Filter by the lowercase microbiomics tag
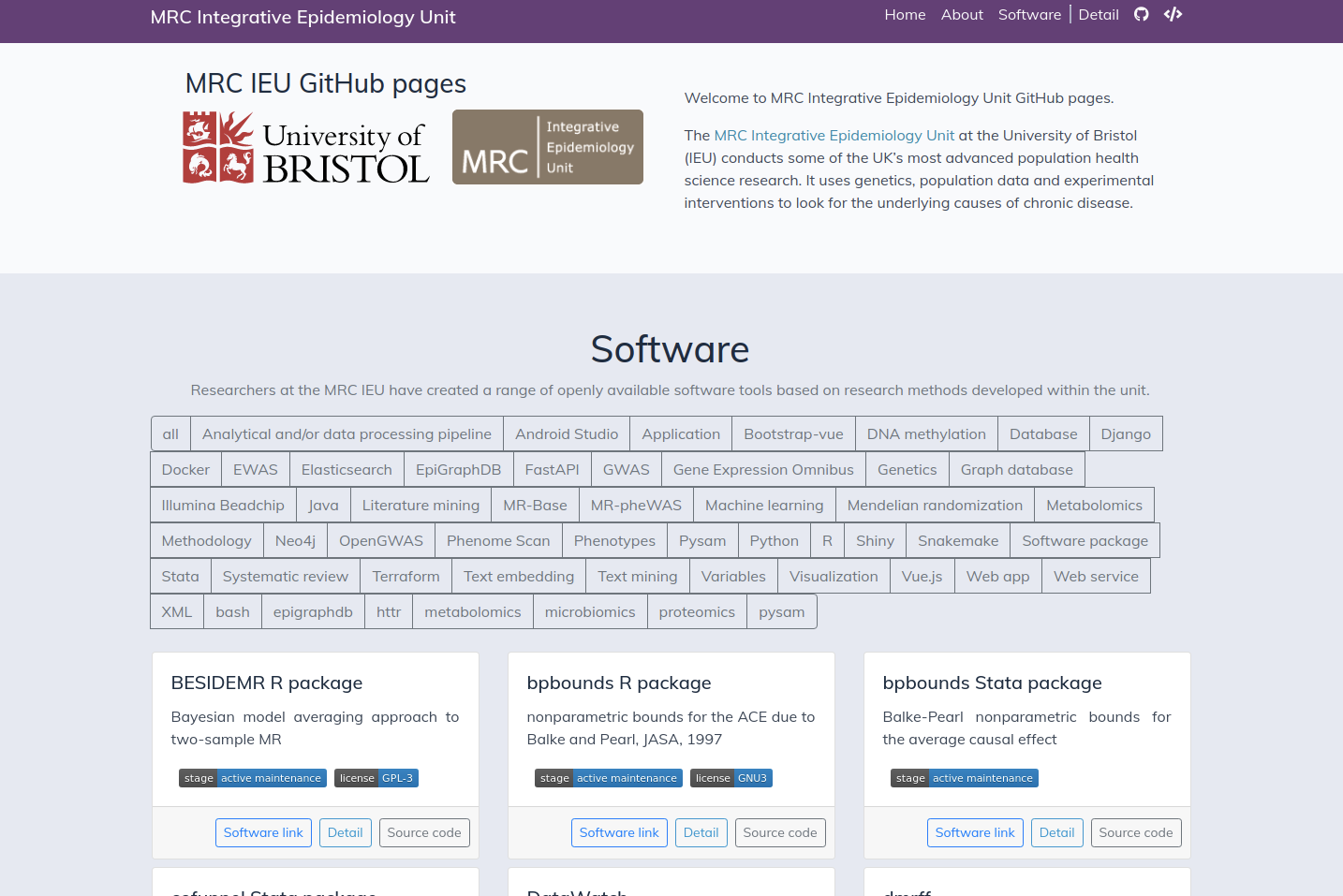 (x=590, y=611)
